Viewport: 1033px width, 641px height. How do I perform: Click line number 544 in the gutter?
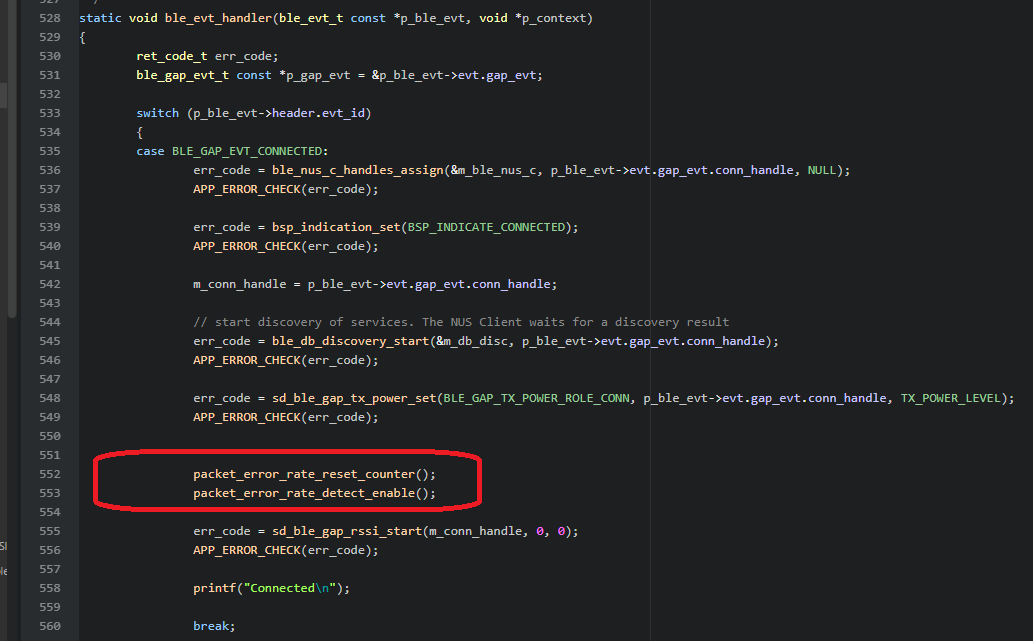click(49, 322)
